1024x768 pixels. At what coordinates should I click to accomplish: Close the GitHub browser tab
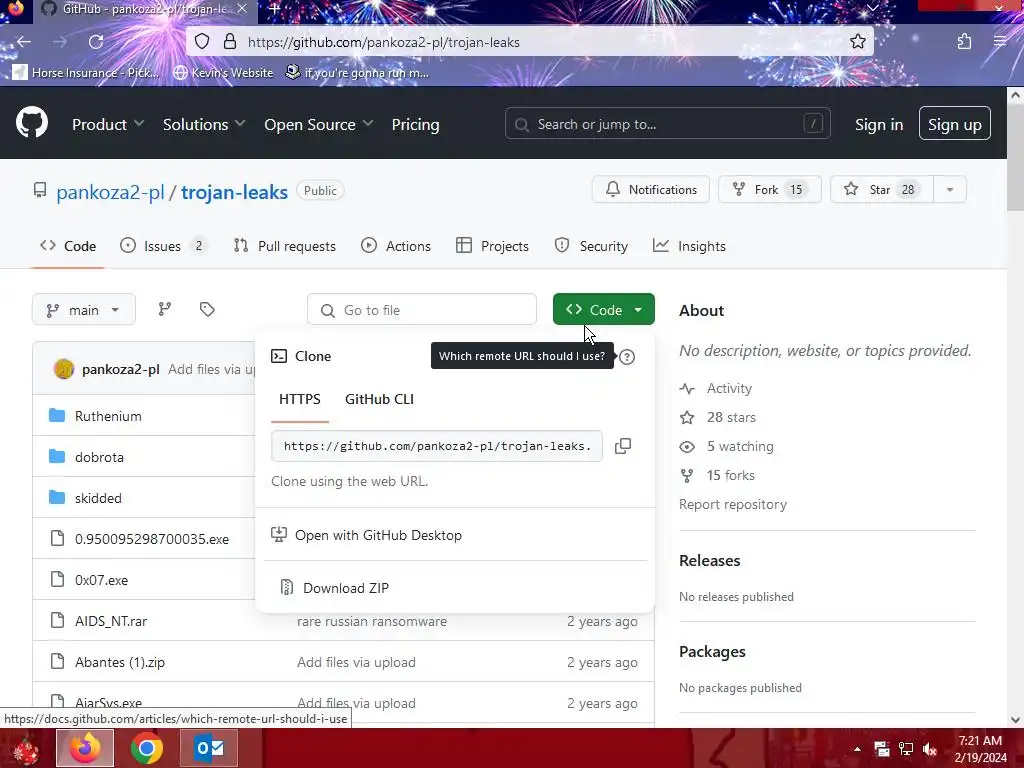click(242, 9)
